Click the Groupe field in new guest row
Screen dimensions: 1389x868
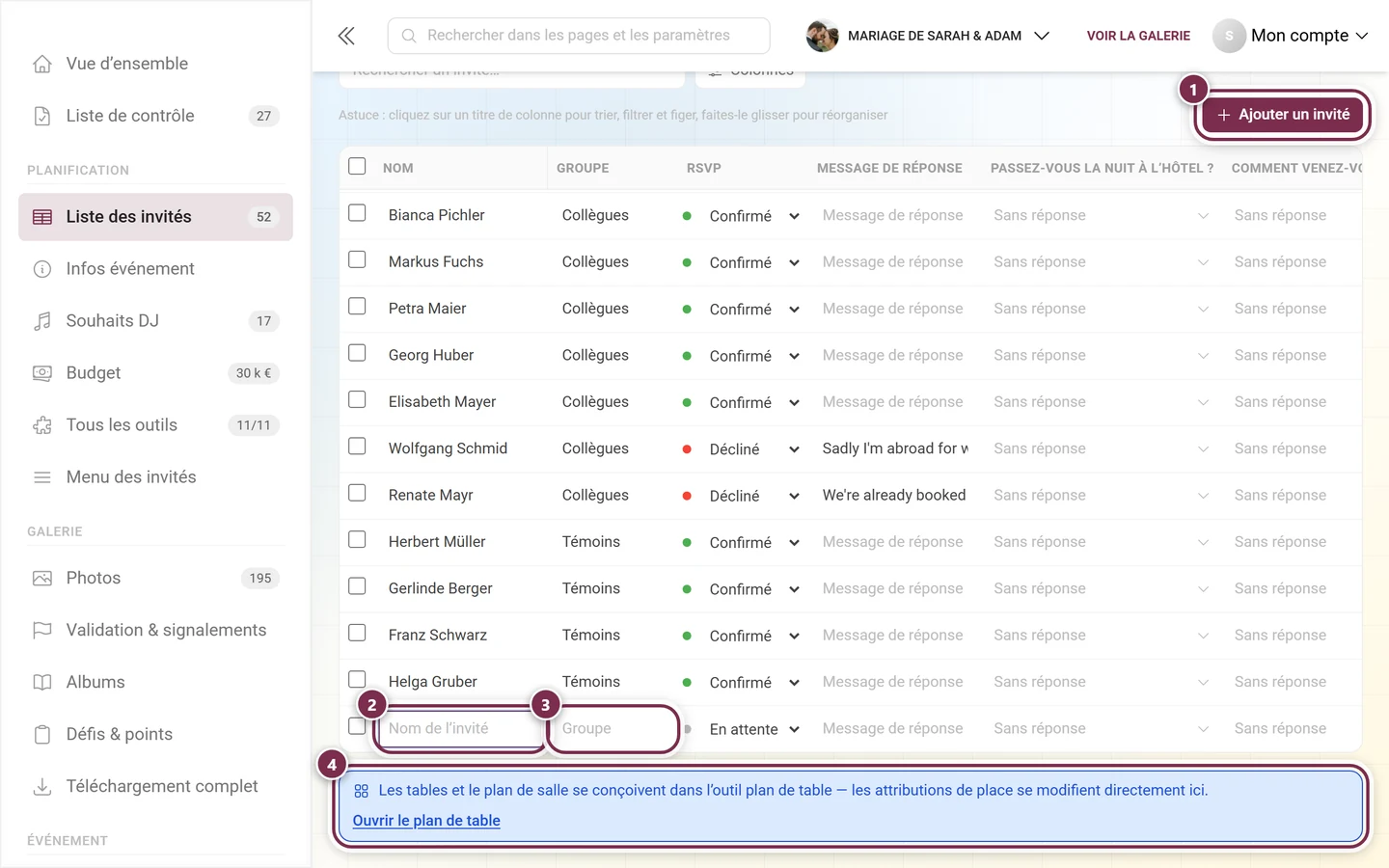(613, 729)
